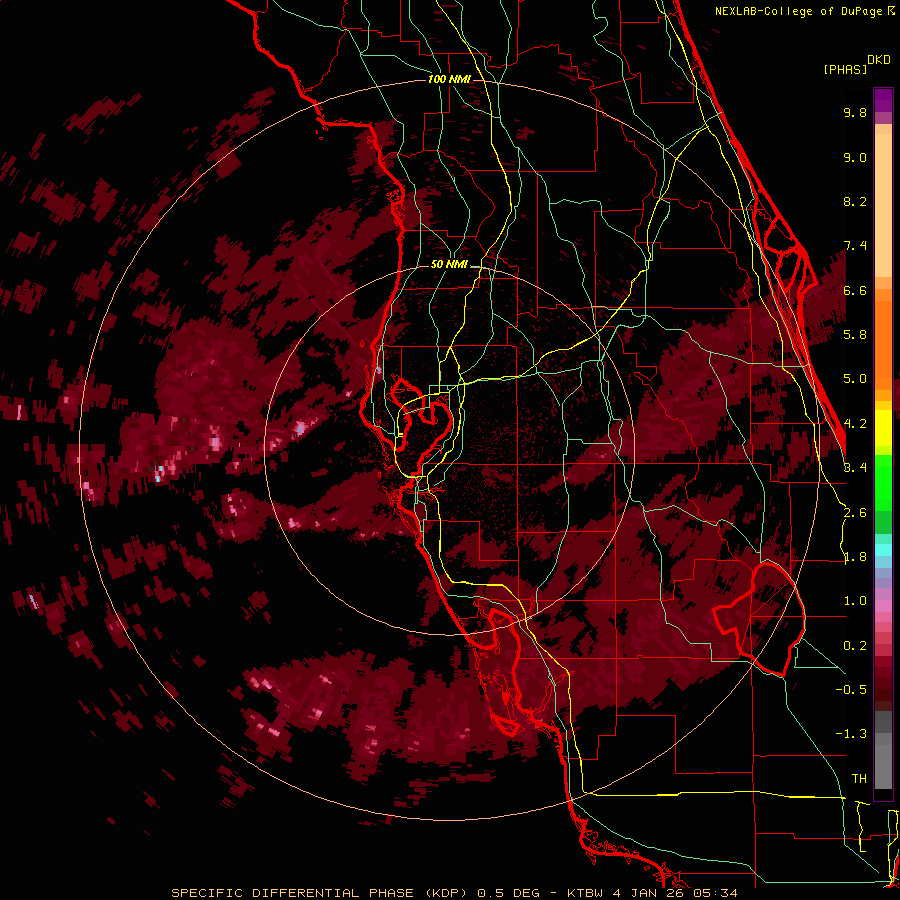Click the 1.0 scale value
This screenshot has height=900, width=900.
tap(855, 601)
